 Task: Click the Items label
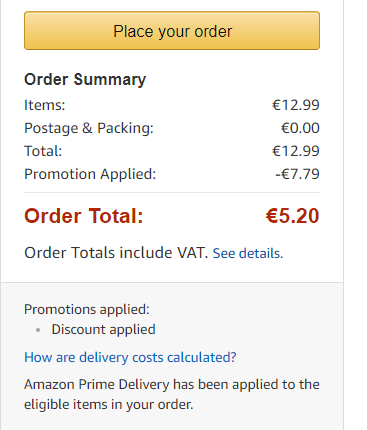(x=45, y=105)
